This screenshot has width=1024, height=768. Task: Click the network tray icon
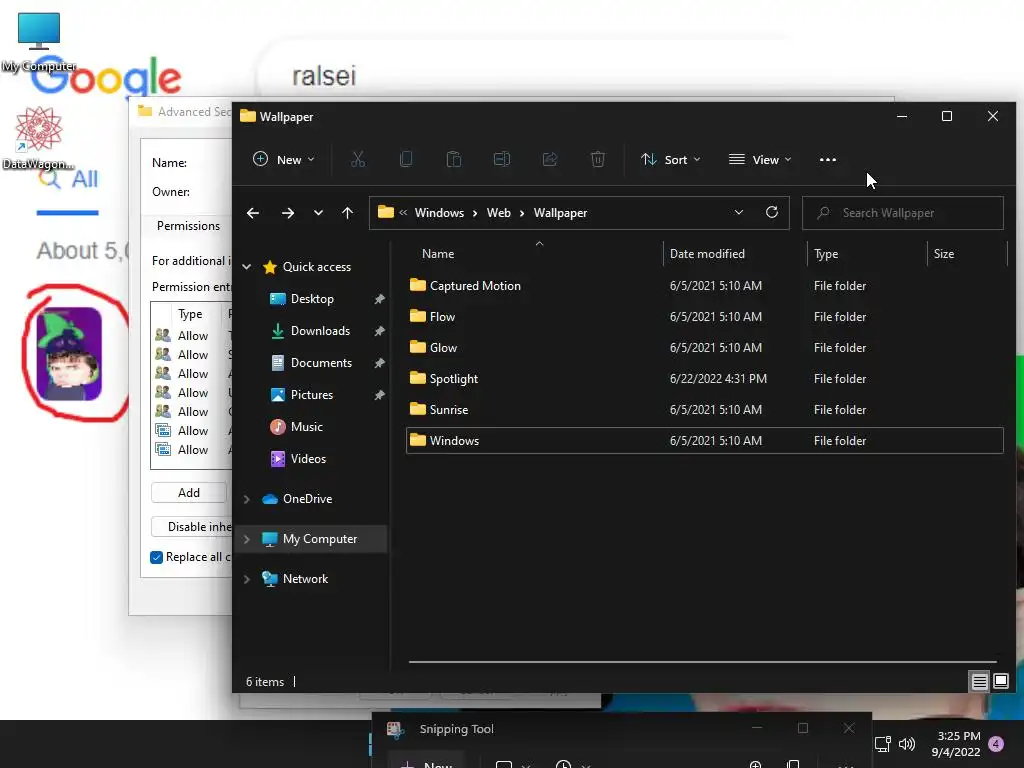click(x=883, y=743)
